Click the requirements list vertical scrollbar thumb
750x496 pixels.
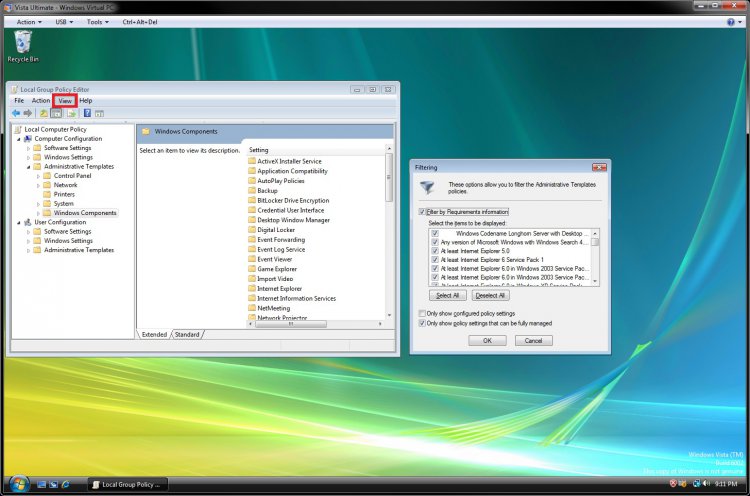[595, 242]
